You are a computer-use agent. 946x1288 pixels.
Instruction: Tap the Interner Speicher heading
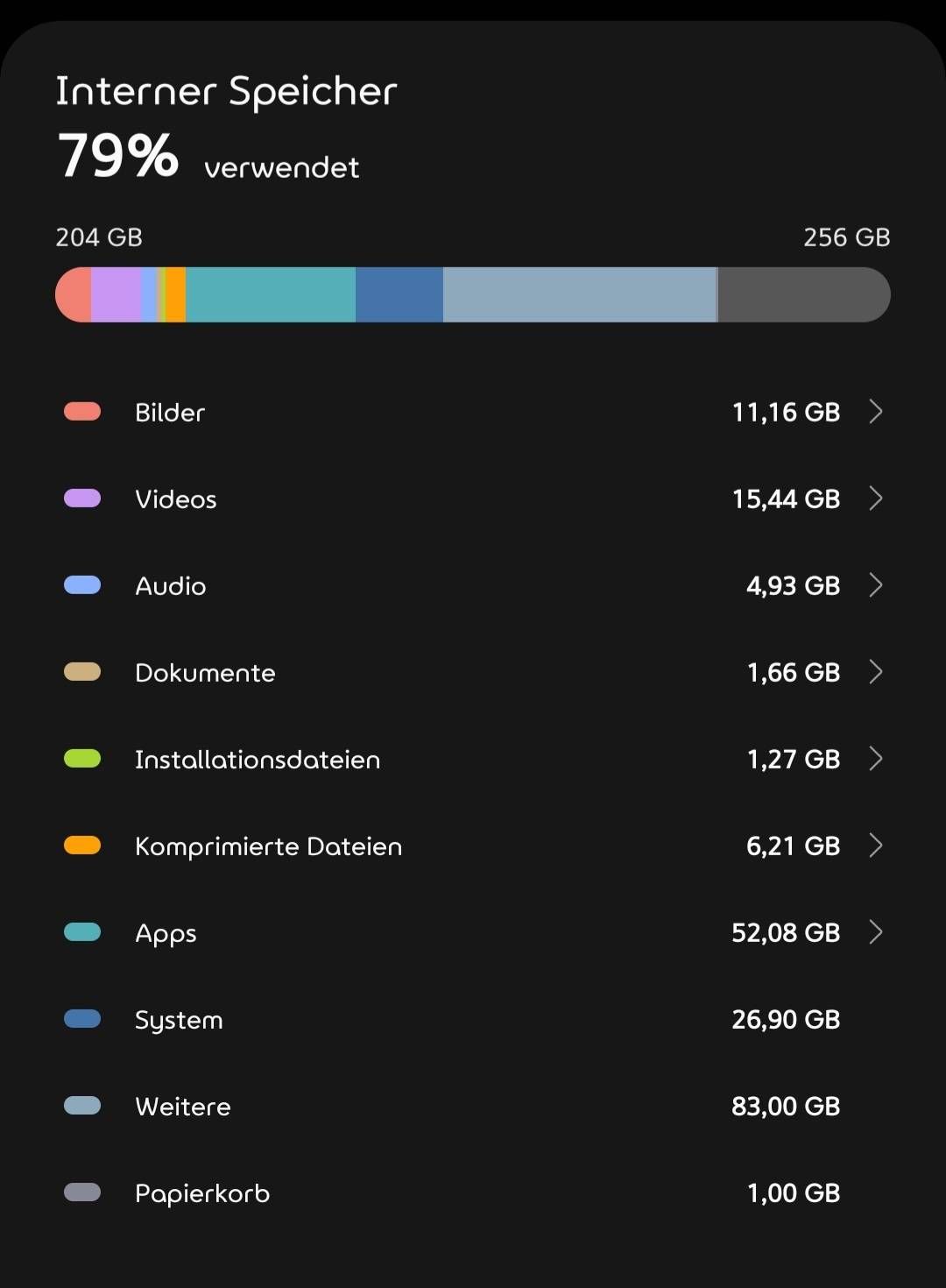tap(226, 92)
